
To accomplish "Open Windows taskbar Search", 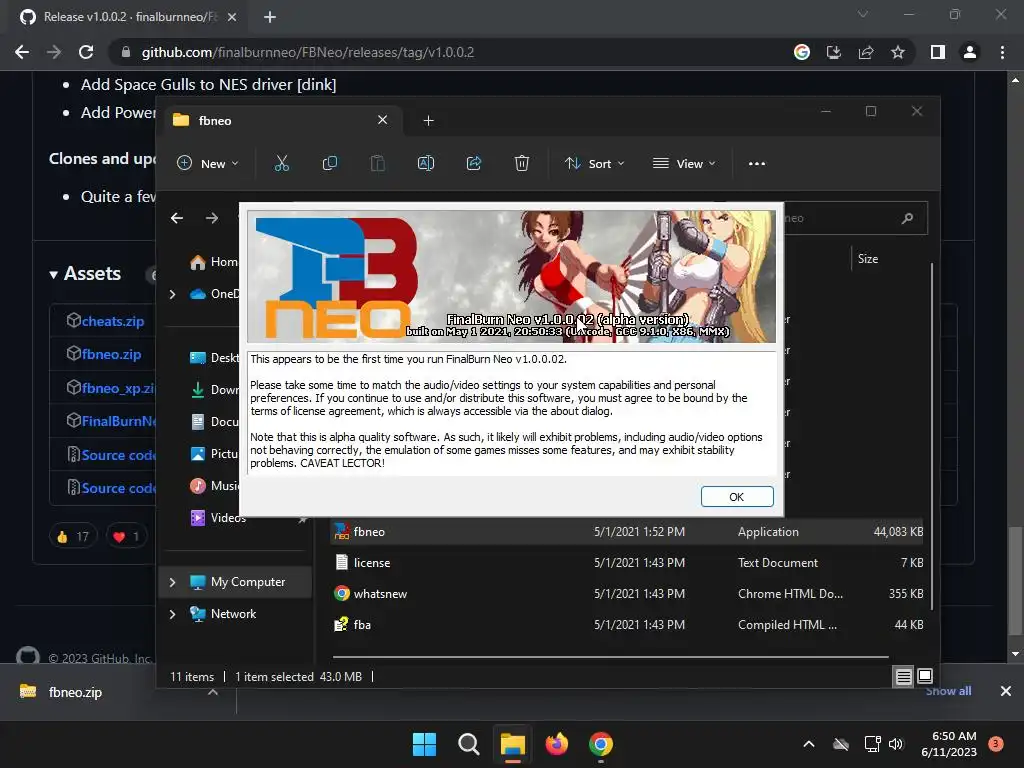I will [x=469, y=744].
